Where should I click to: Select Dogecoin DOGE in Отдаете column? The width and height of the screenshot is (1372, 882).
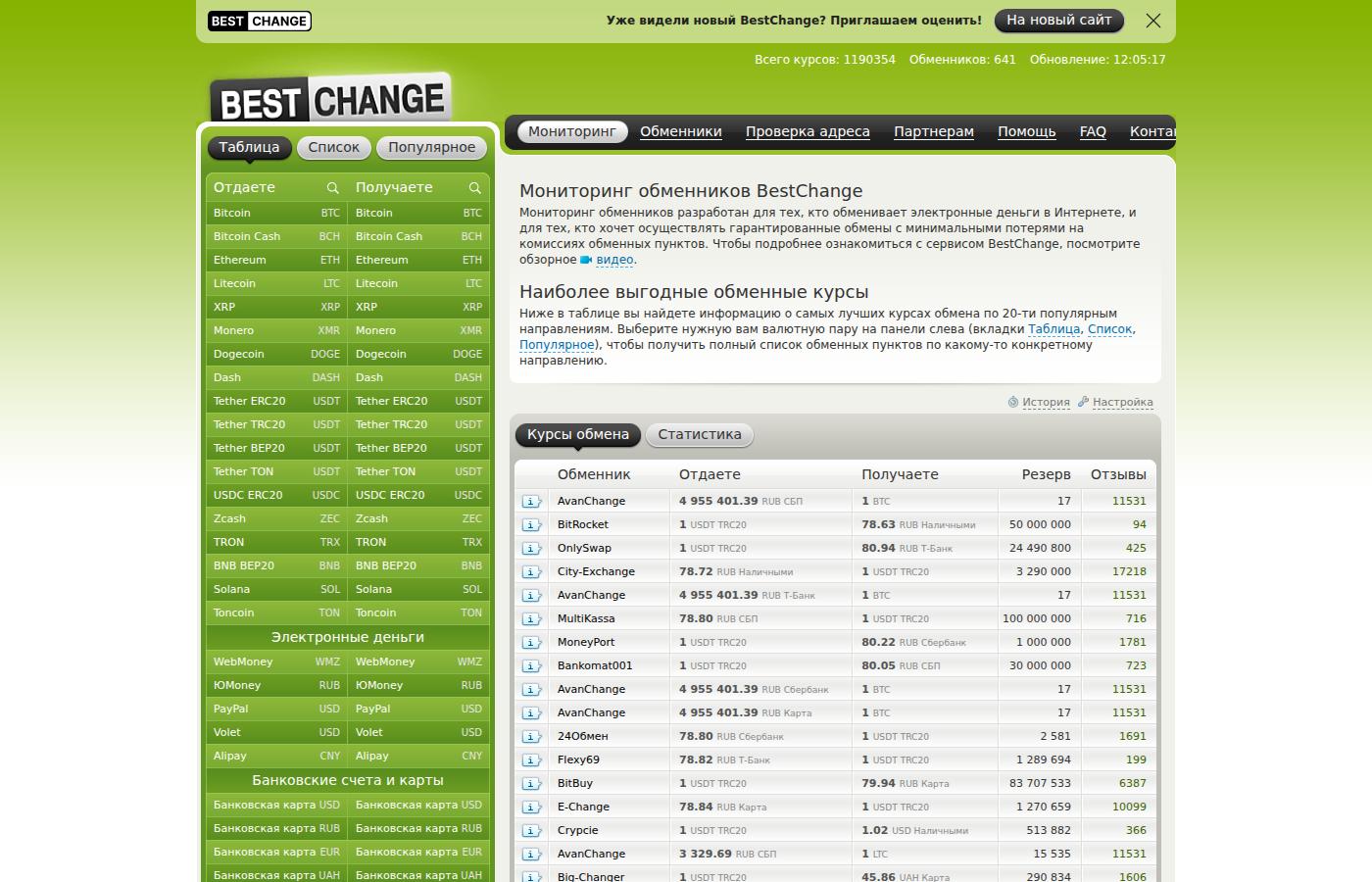click(x=276, y=354)
